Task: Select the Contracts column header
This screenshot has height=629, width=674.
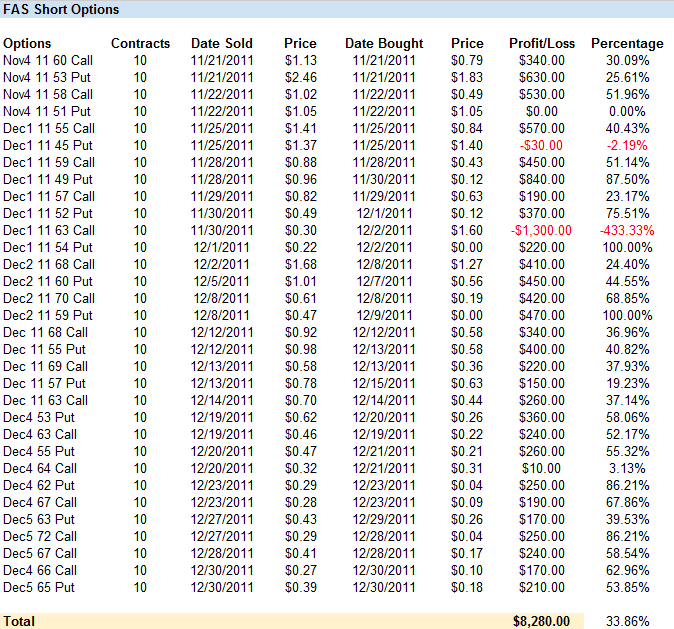Action: [x=140, y=43]
